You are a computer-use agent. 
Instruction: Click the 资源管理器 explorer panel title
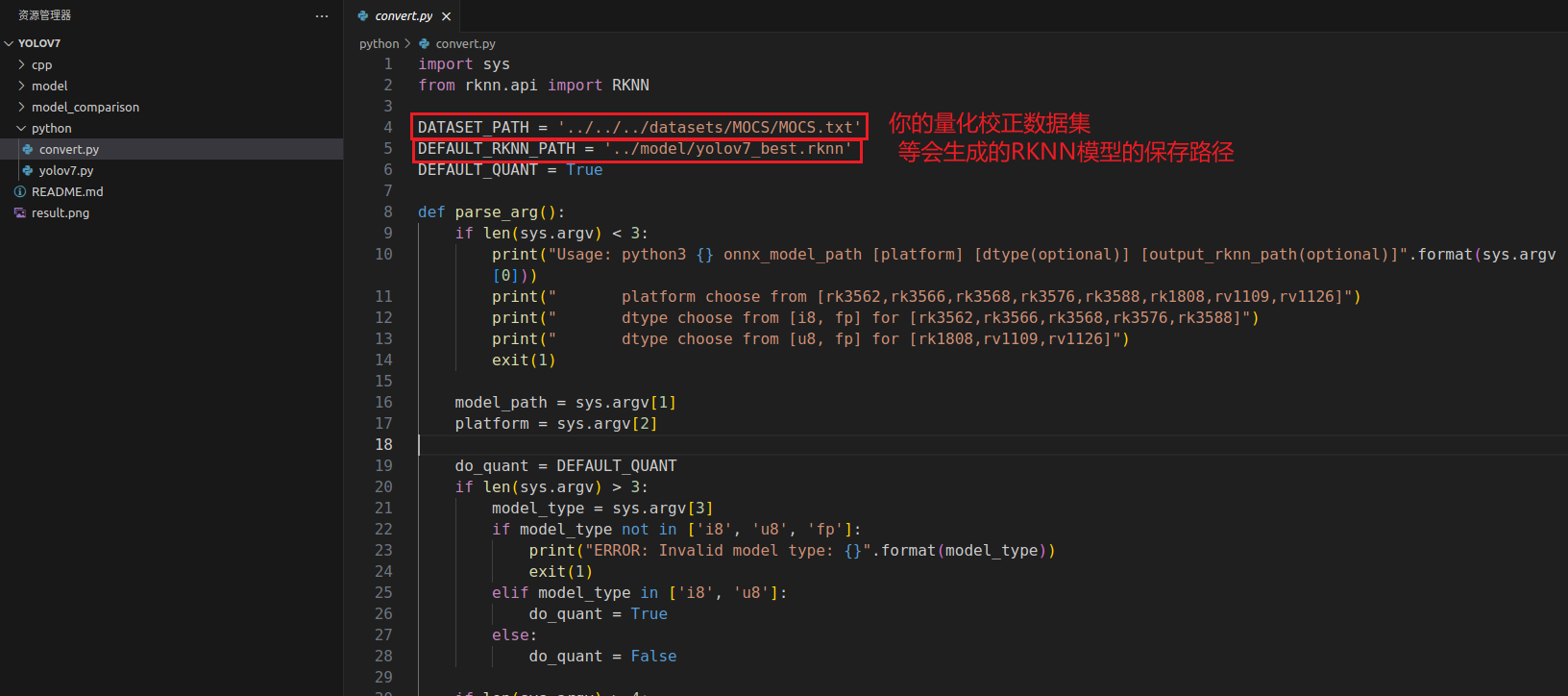coord(44,15)
